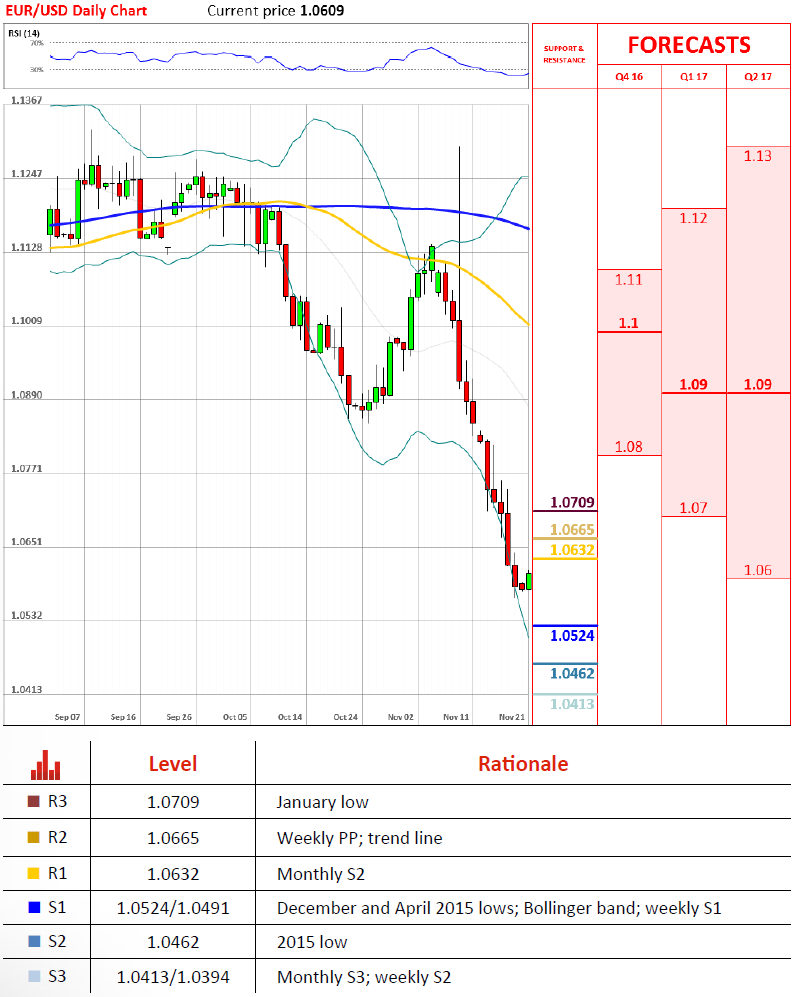Click the R3 dark red color swatch

(34, 801)
